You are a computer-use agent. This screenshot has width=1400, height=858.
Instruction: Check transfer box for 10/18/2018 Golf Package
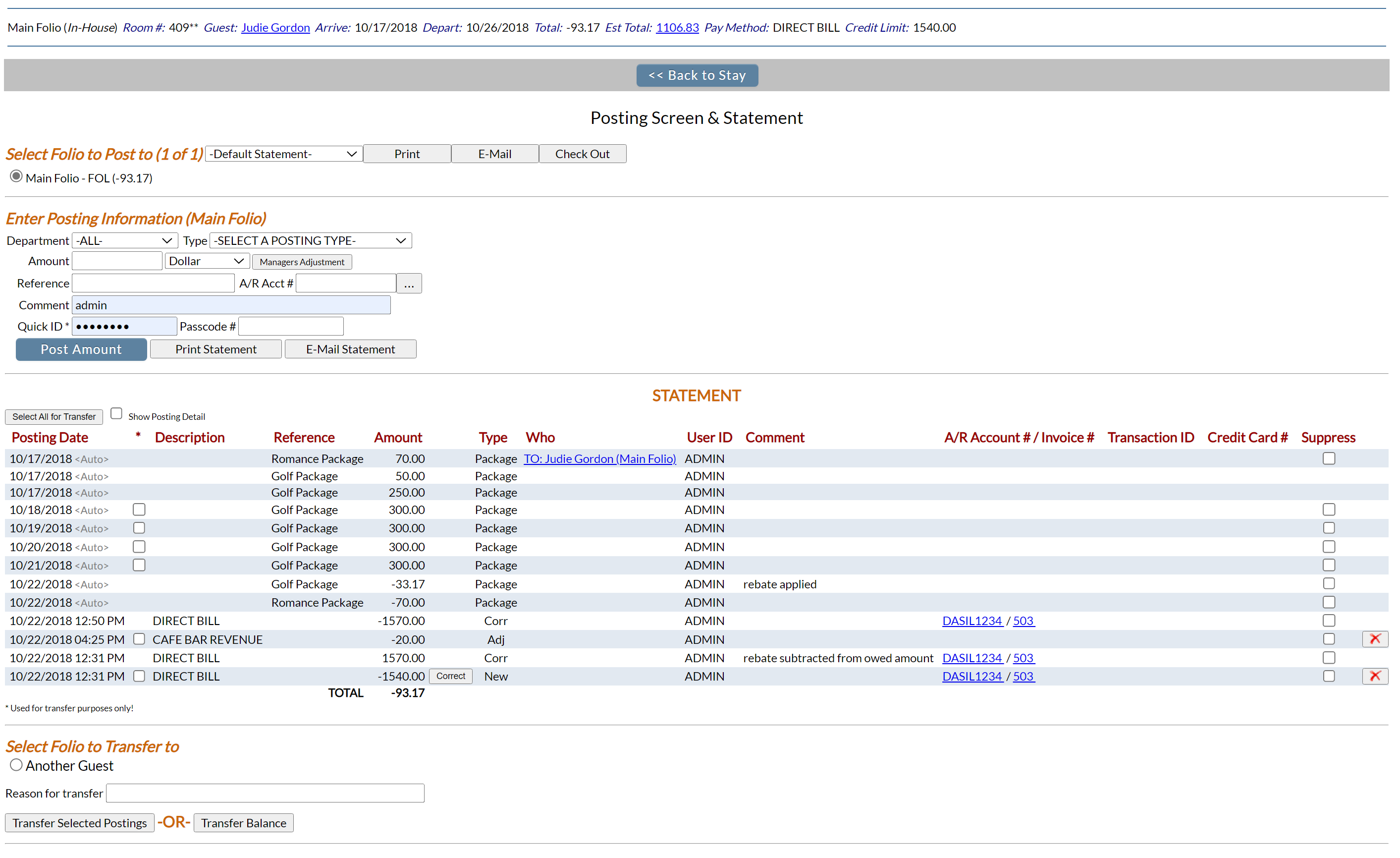(139, 510)
